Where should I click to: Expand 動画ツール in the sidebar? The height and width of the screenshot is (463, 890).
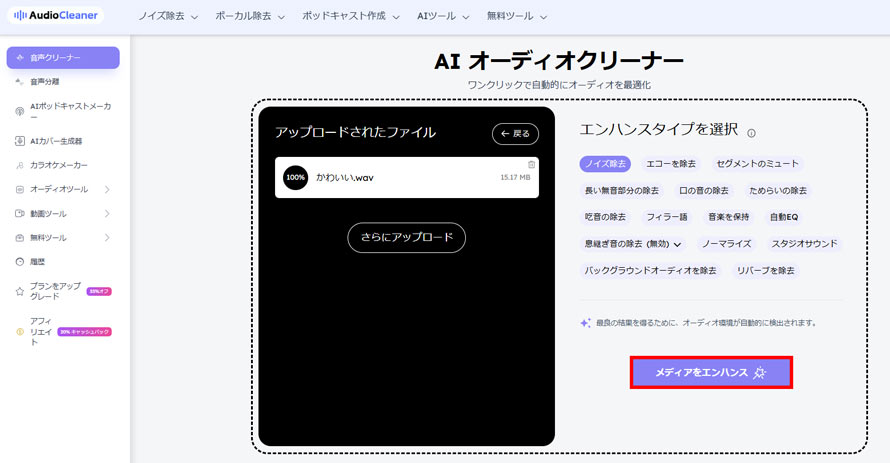[62, 213]
